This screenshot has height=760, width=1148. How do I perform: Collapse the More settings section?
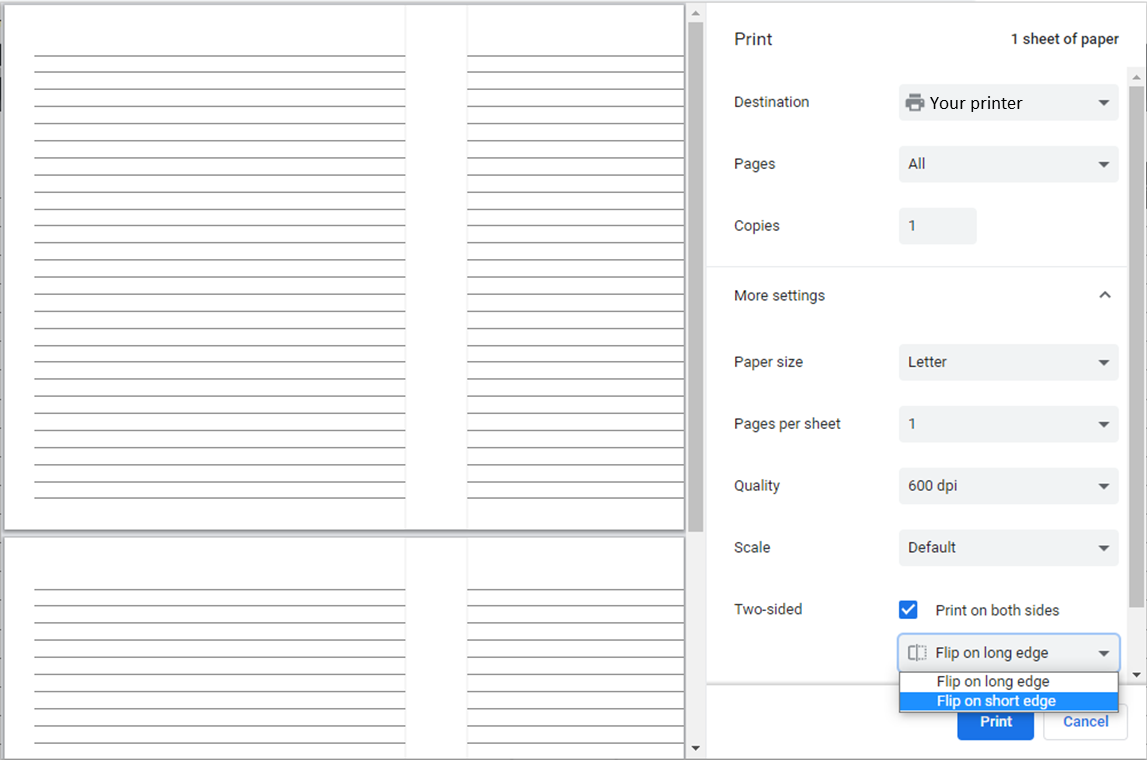coord(1104,296)
